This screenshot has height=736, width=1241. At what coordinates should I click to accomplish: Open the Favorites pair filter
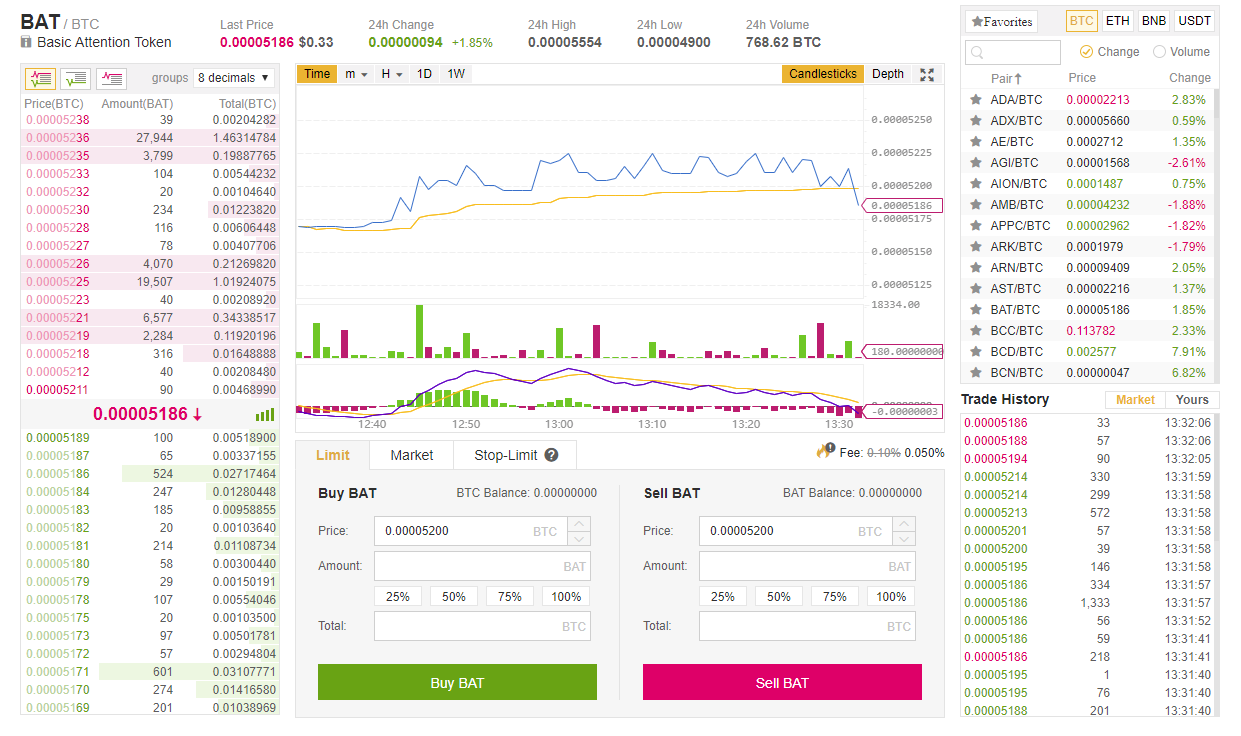(x=1001, y=21)
